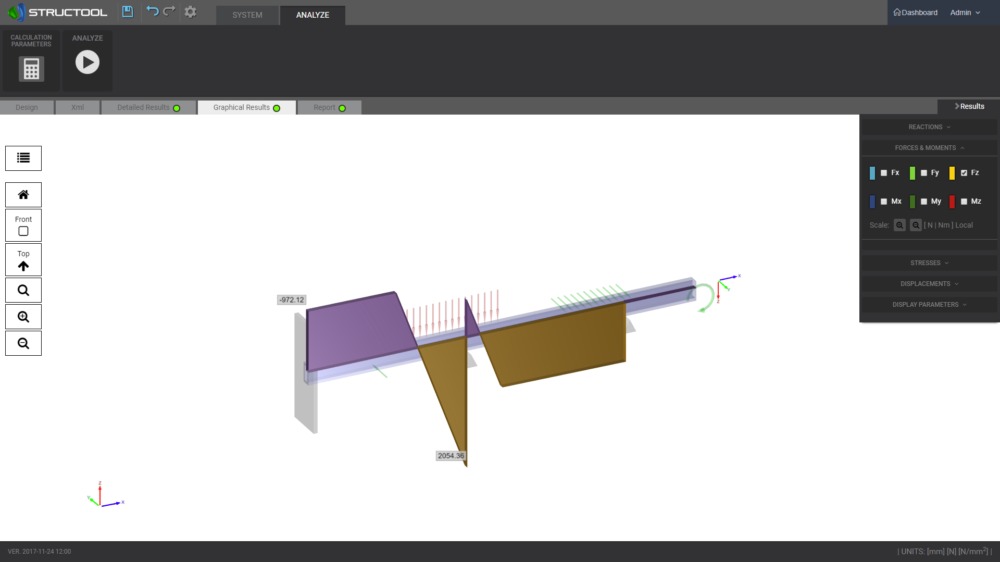Viewport: 1000px width, 562px height.
Task: Collapse the Forces & Moments section
Action: tap(929, 147)
